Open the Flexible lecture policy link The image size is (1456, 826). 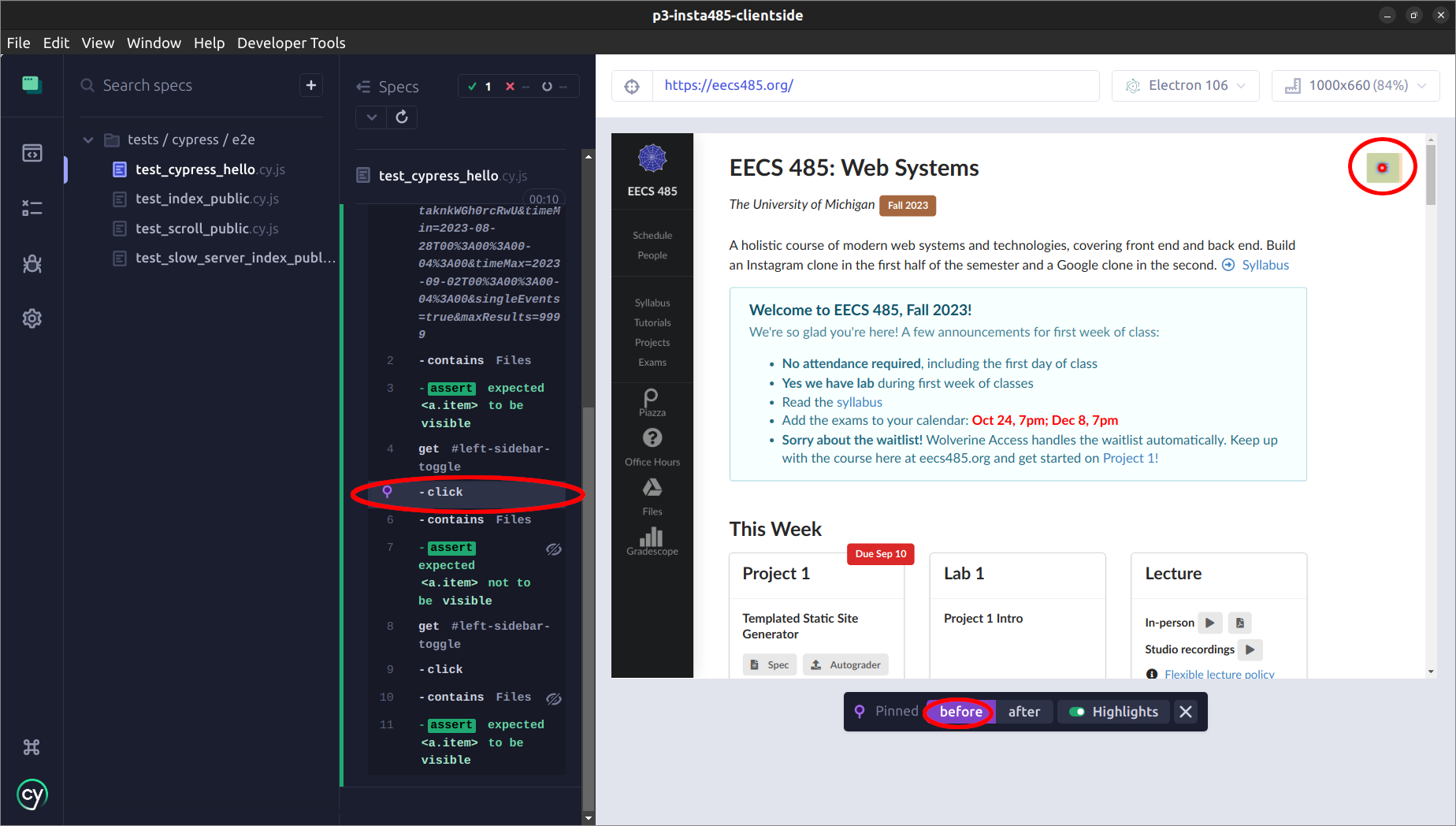[1219, 674]
